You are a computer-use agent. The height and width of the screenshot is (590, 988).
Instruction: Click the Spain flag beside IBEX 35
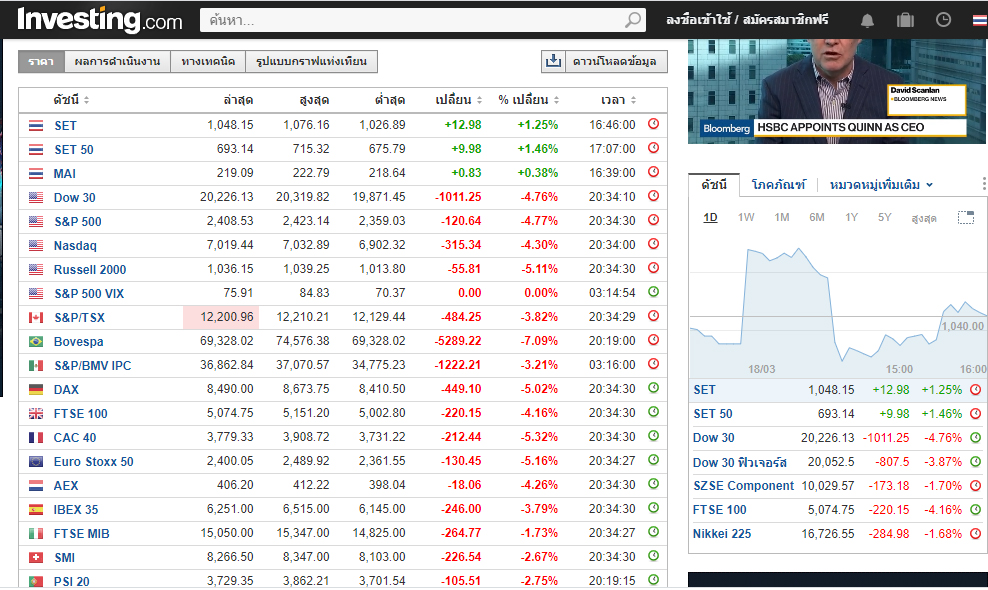(x=36, y=509)
